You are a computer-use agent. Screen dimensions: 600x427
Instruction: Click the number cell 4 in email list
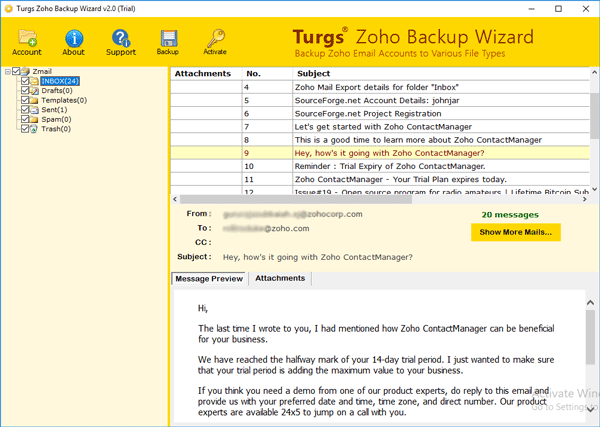tap(267, 87)
